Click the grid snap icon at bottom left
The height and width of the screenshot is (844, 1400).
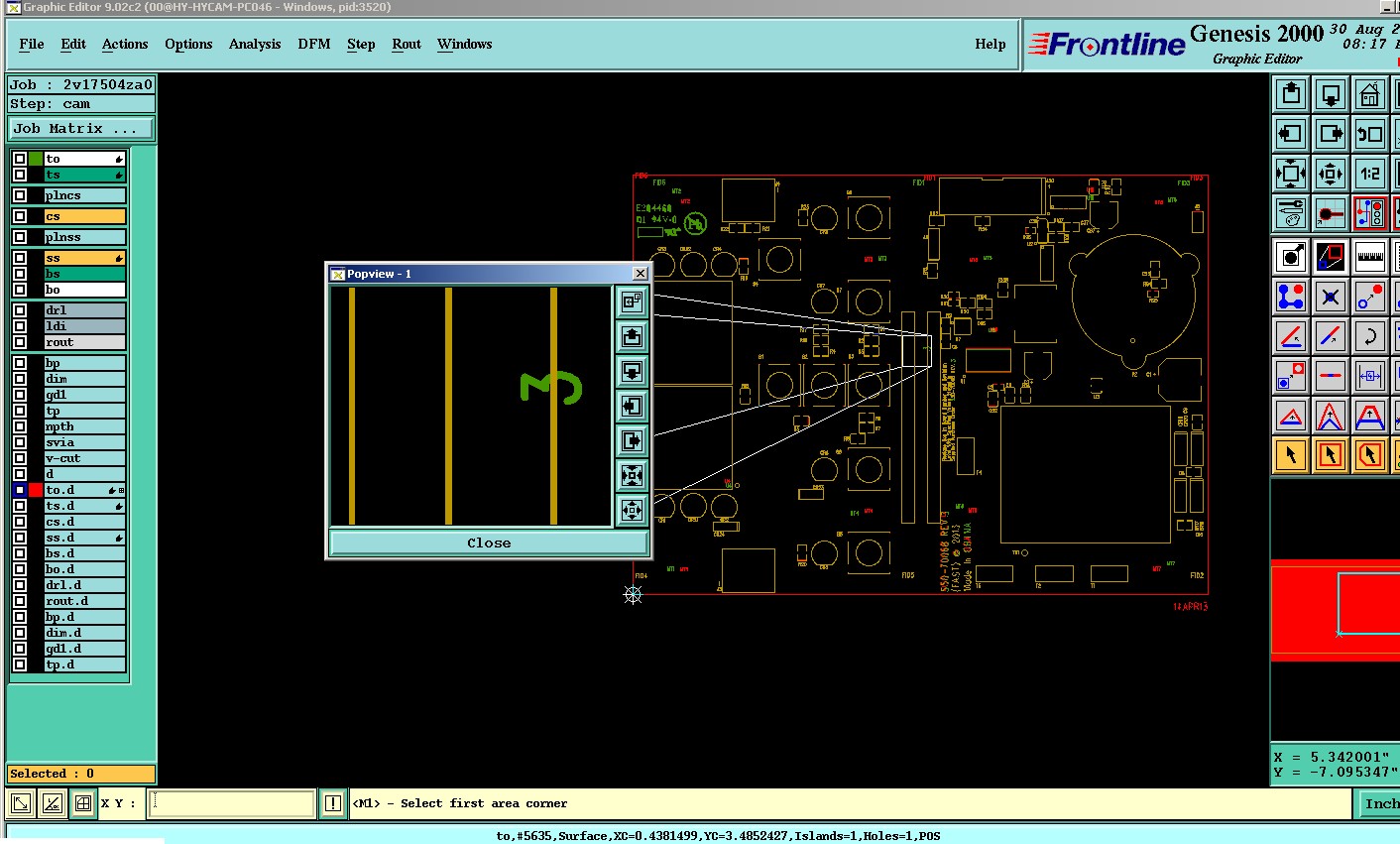(x=83, y=803)
